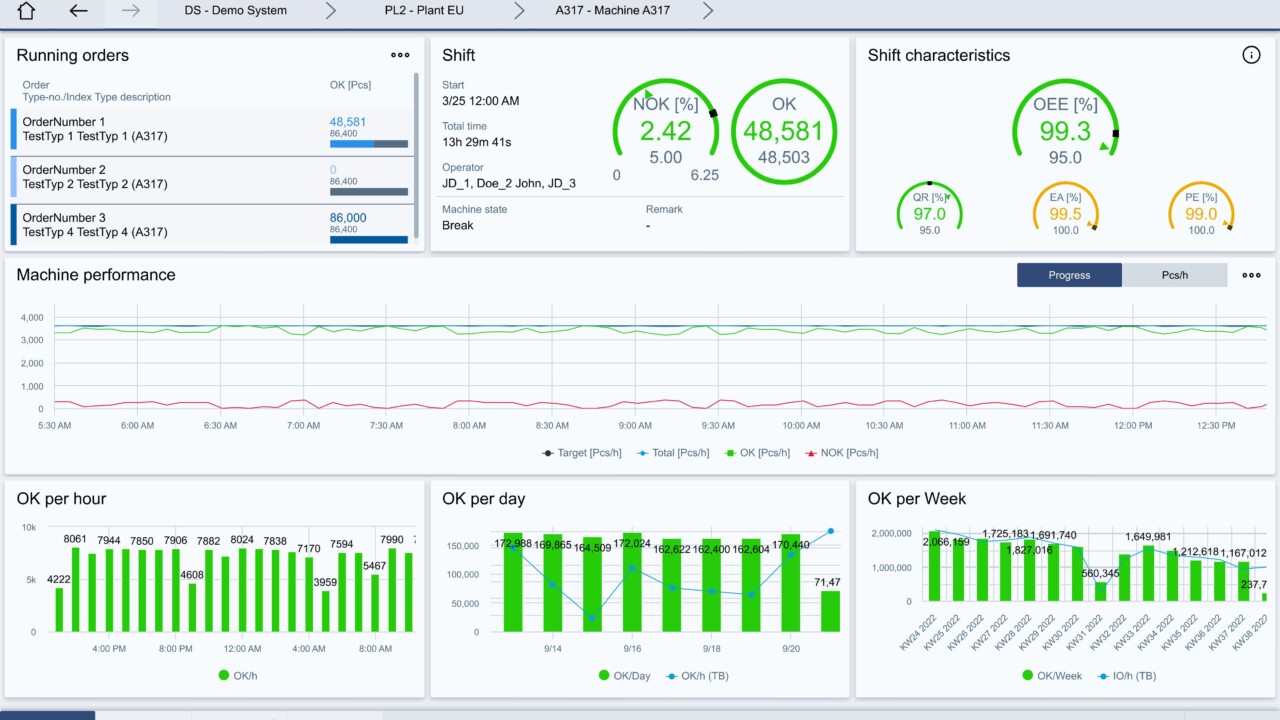This screenshot has height=720, width=1280.
Task: Open OrderNumber 1 row
Action: (x=212, y=129)
